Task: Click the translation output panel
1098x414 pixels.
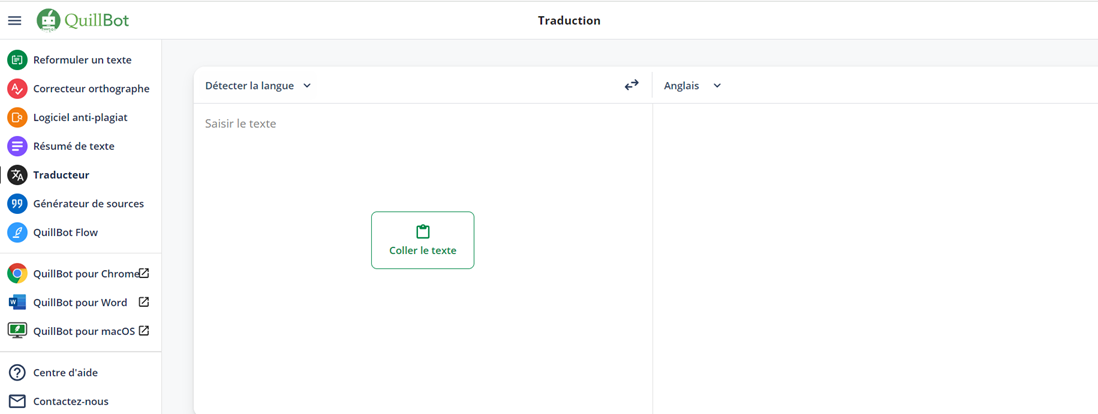Action: click(x=875, y=259)
